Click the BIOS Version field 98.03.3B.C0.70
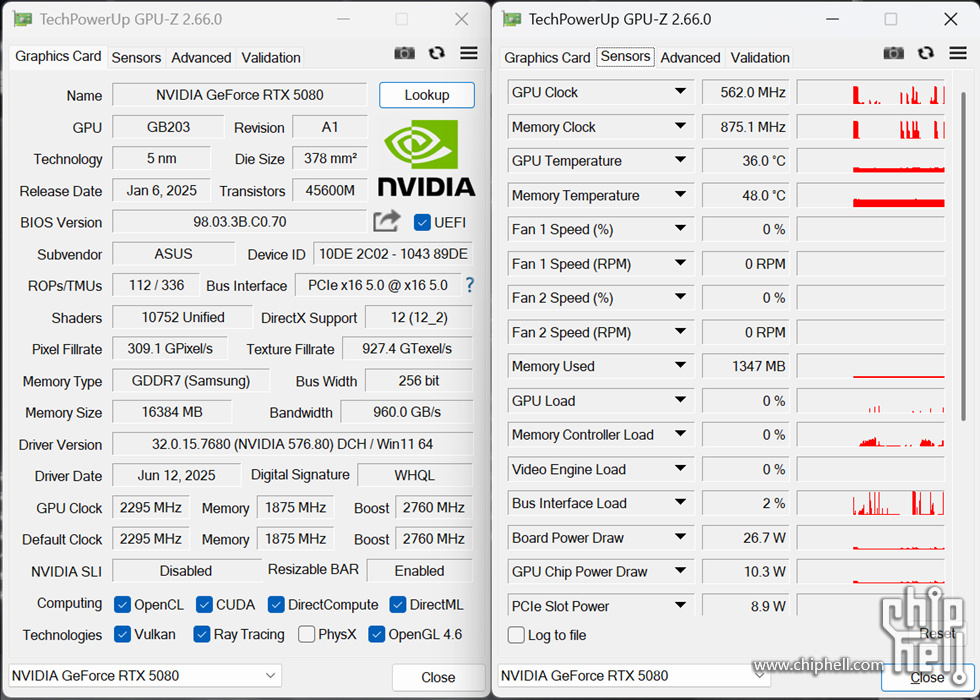Image resolution: width=980 pixels, height=700 pixels. pyautogui.click(x=239, y=222)
